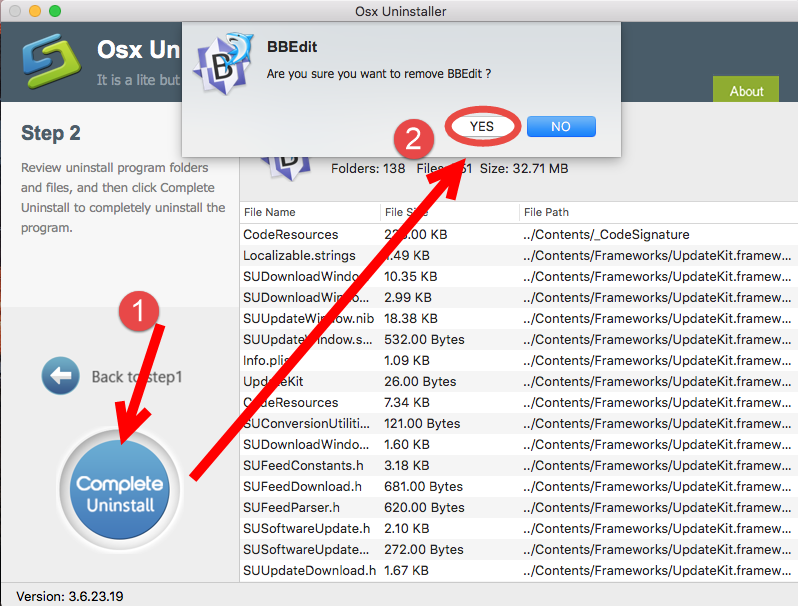Click the 10.35 KB file size cell
Image resolution: width=798 pixels, height=606 pixels.
[x=410, y=276]
